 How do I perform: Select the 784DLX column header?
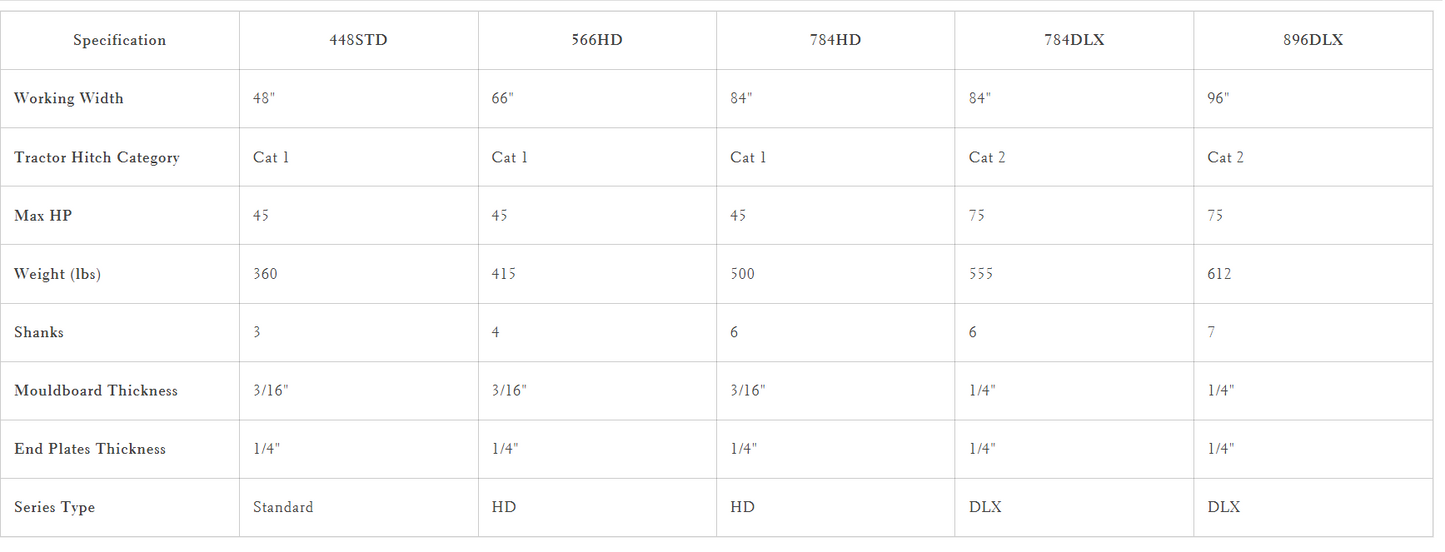(1074, 40)
